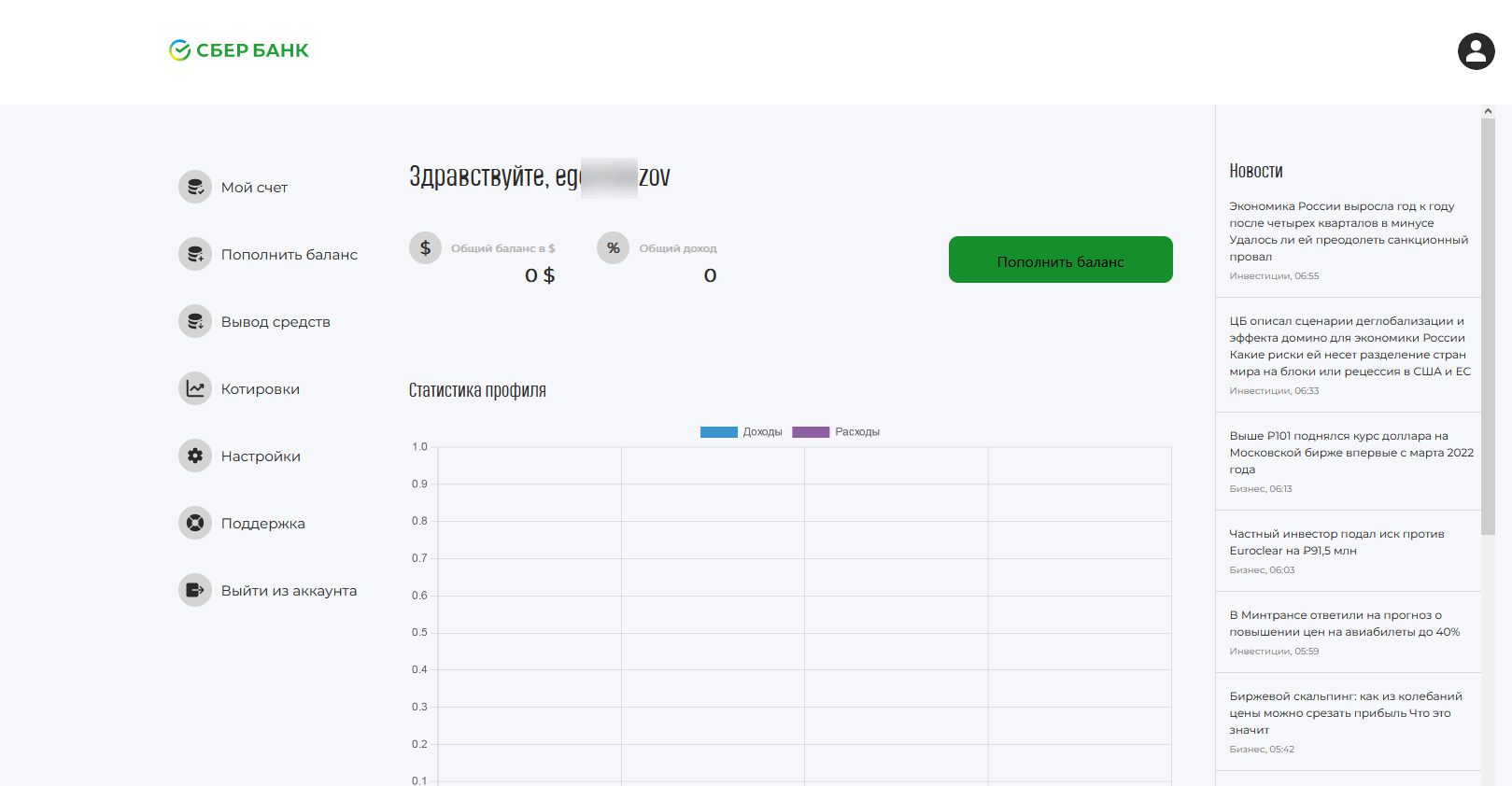Open news Биржевой скальпинг article
Viewport: 1512px width, 786px height.
pyautogui.click(x=1346, y=713)
